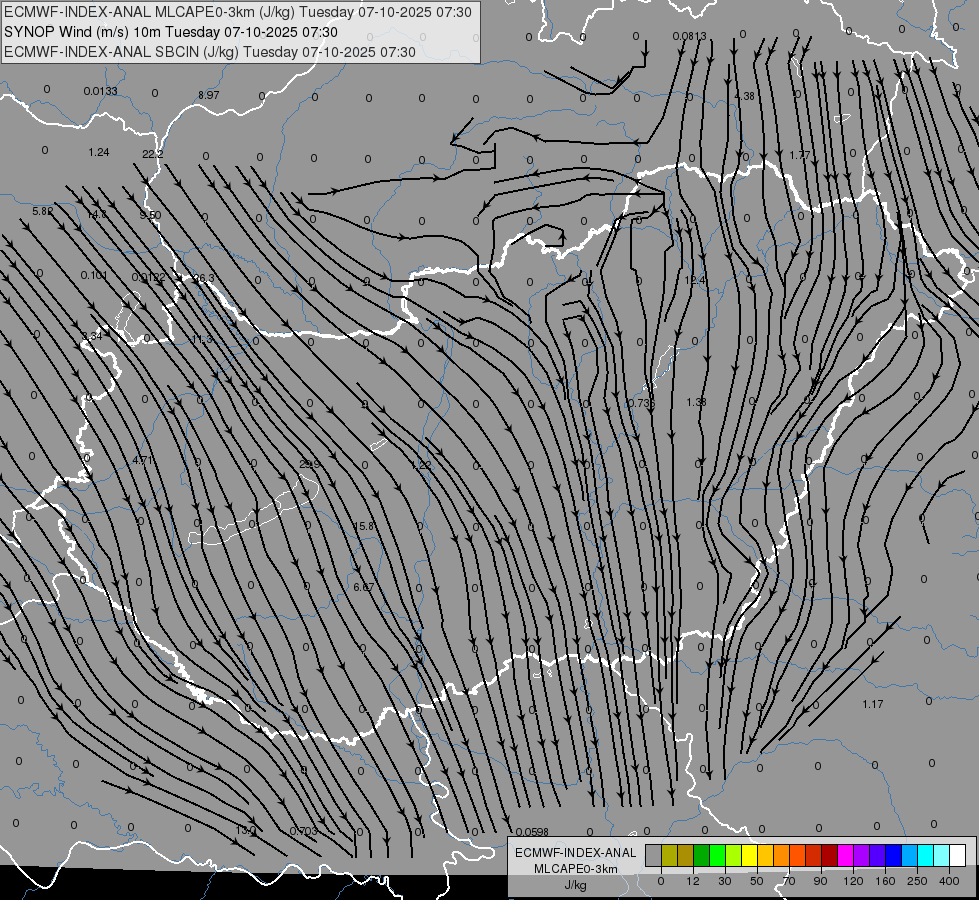Image resolution: width=979 pixels, height=900 pixels.
Task: Click the dark maroon red legend swatch
Action: (x=830, y=855)
